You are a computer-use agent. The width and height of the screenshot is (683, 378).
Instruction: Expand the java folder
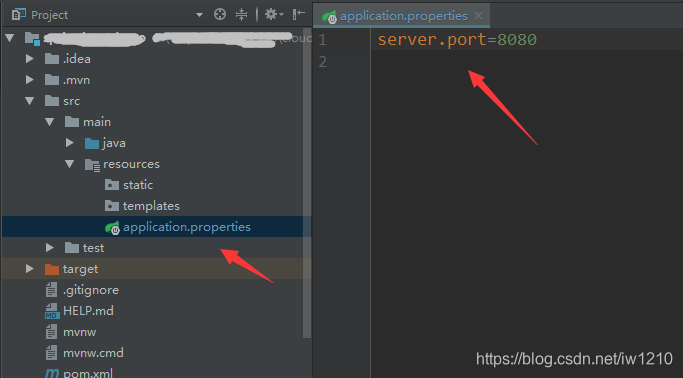pos(70,142)
